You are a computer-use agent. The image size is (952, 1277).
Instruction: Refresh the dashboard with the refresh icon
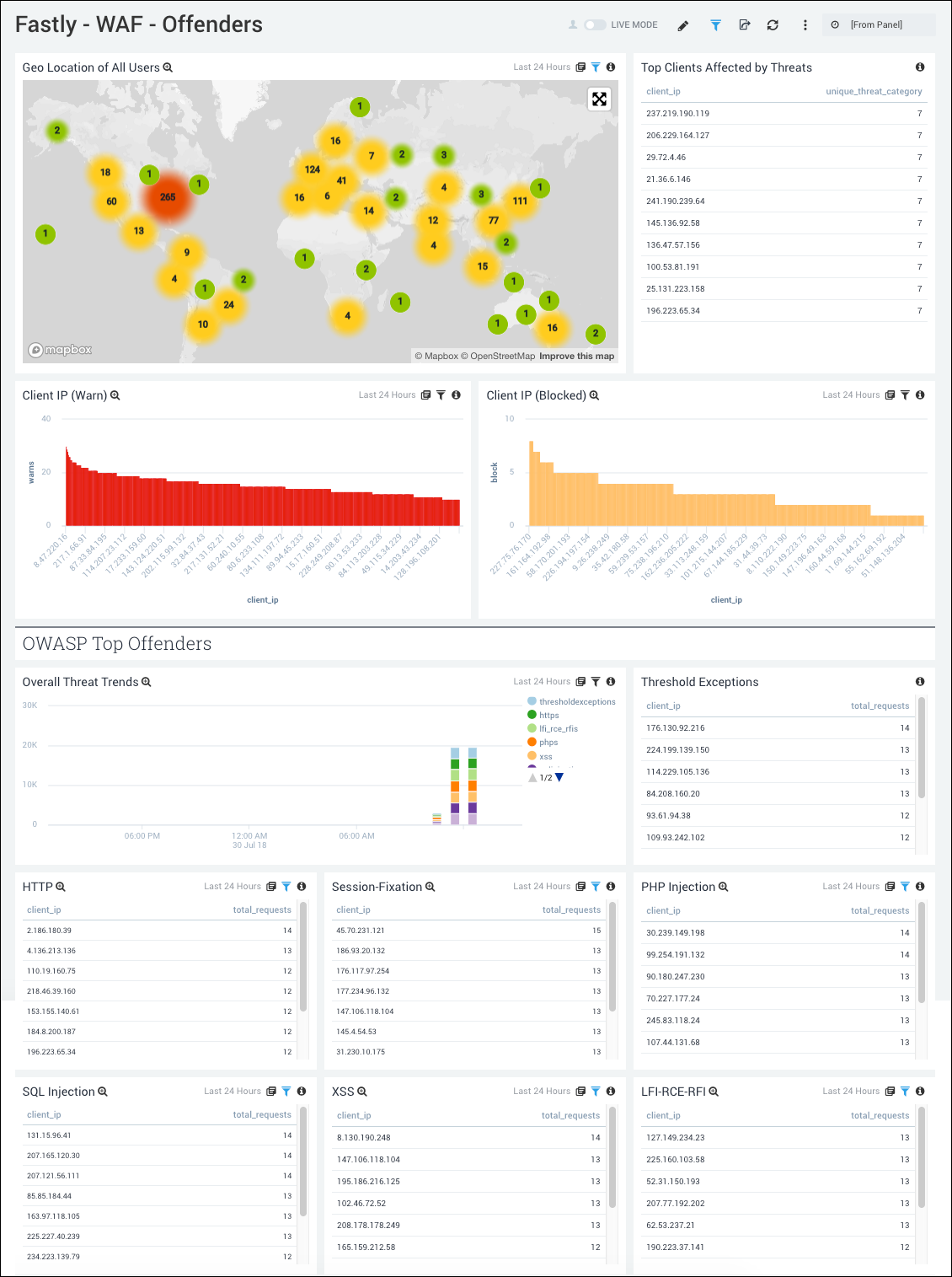tap(773, 25)
